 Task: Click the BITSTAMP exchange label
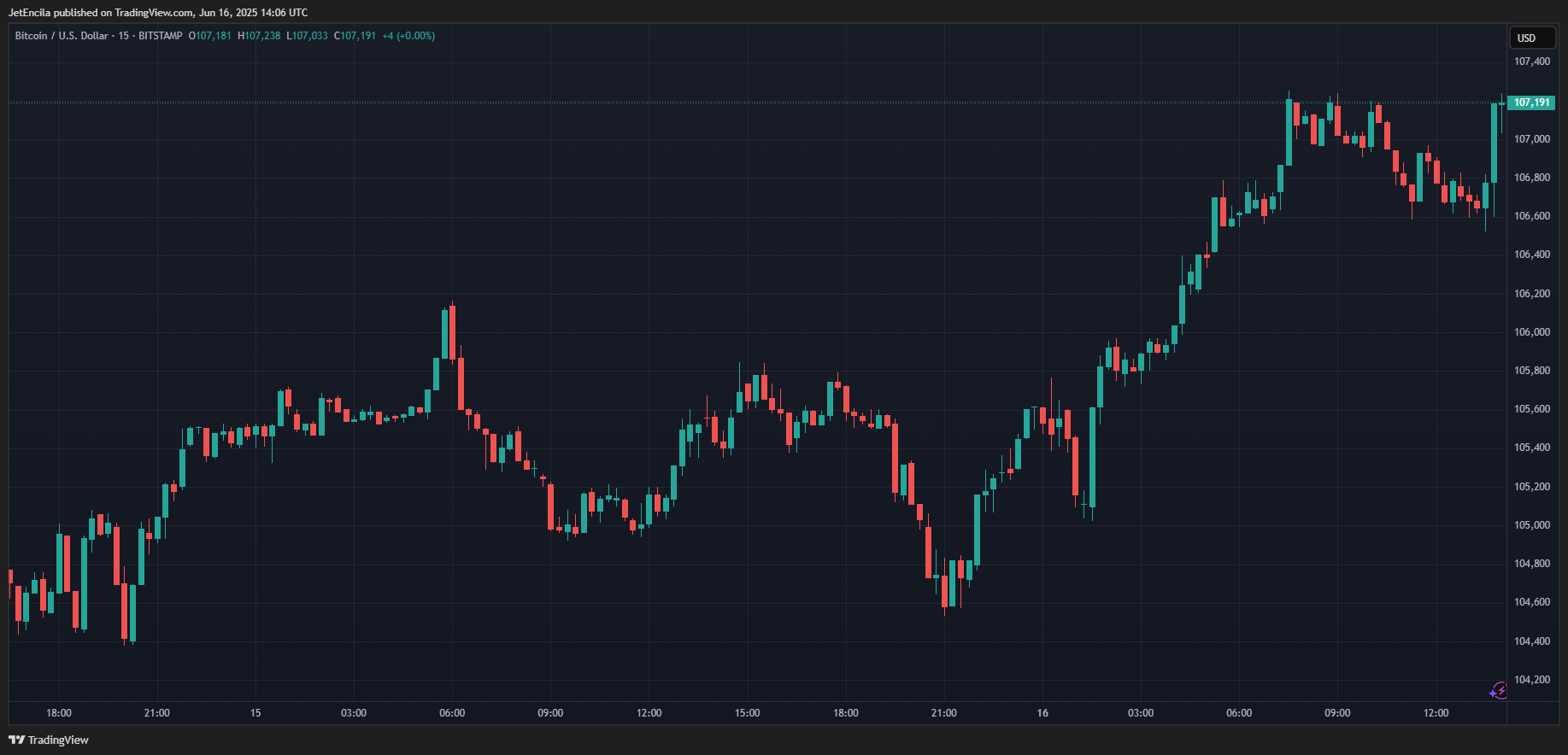pos(161,36)
